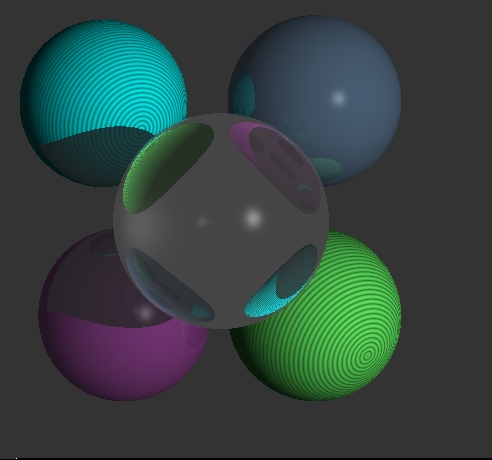The height and width of the screenshot is (460, 492).
Task: Click the central gray transparent sphere
Action: (x=221, y=221)
